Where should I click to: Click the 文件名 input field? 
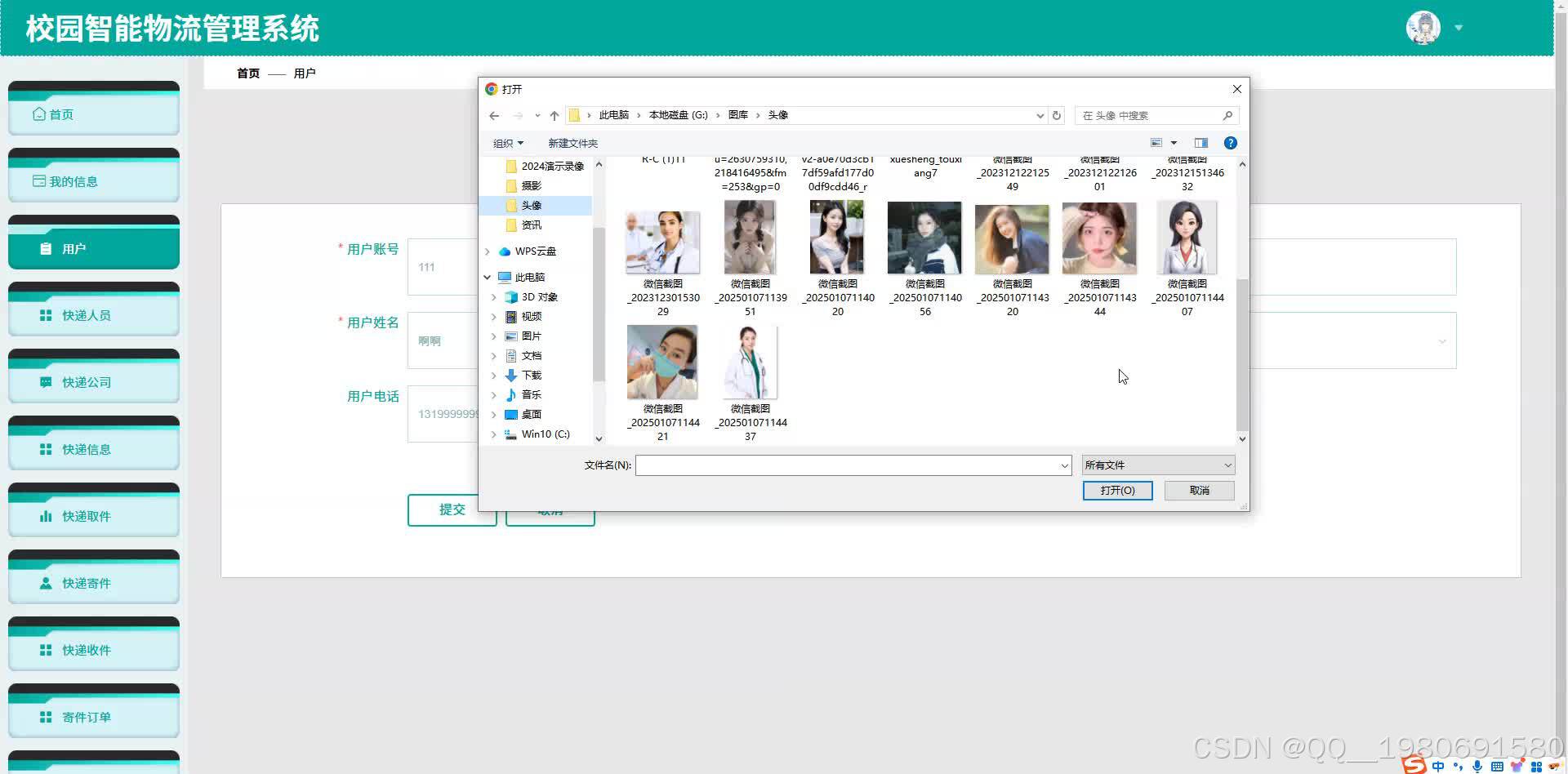(x=853, y=465)
